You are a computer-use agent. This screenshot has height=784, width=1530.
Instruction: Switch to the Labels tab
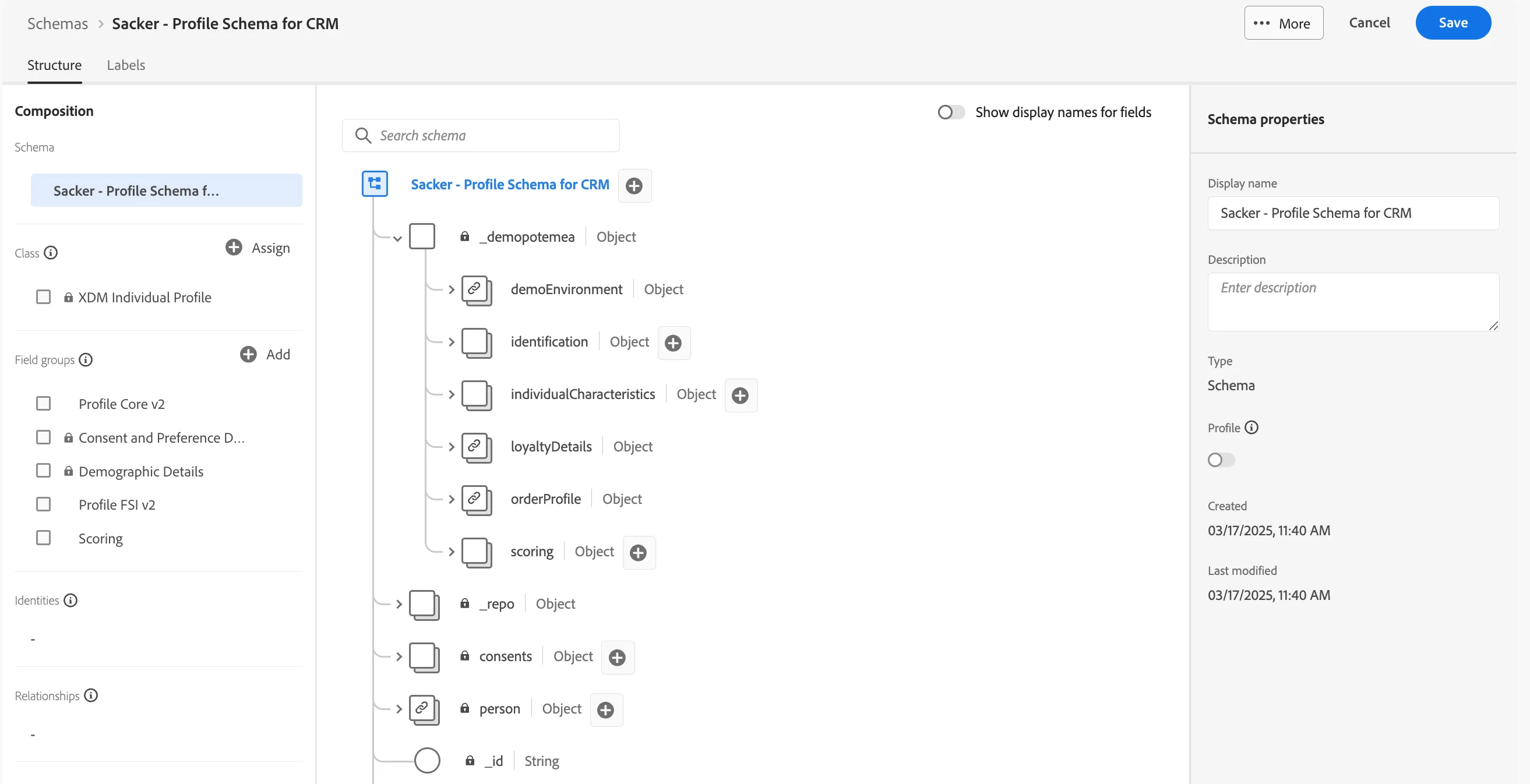coord(126,65)
